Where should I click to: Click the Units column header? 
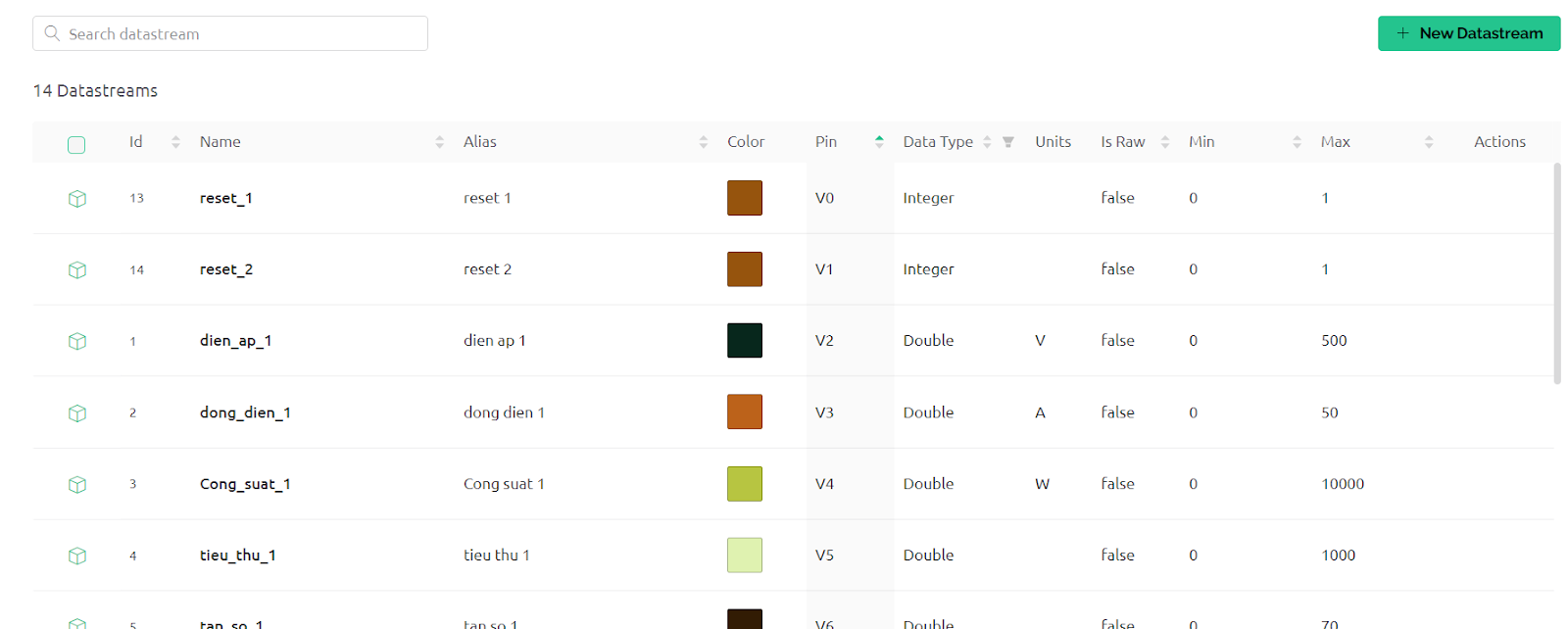pos(1053,142)
